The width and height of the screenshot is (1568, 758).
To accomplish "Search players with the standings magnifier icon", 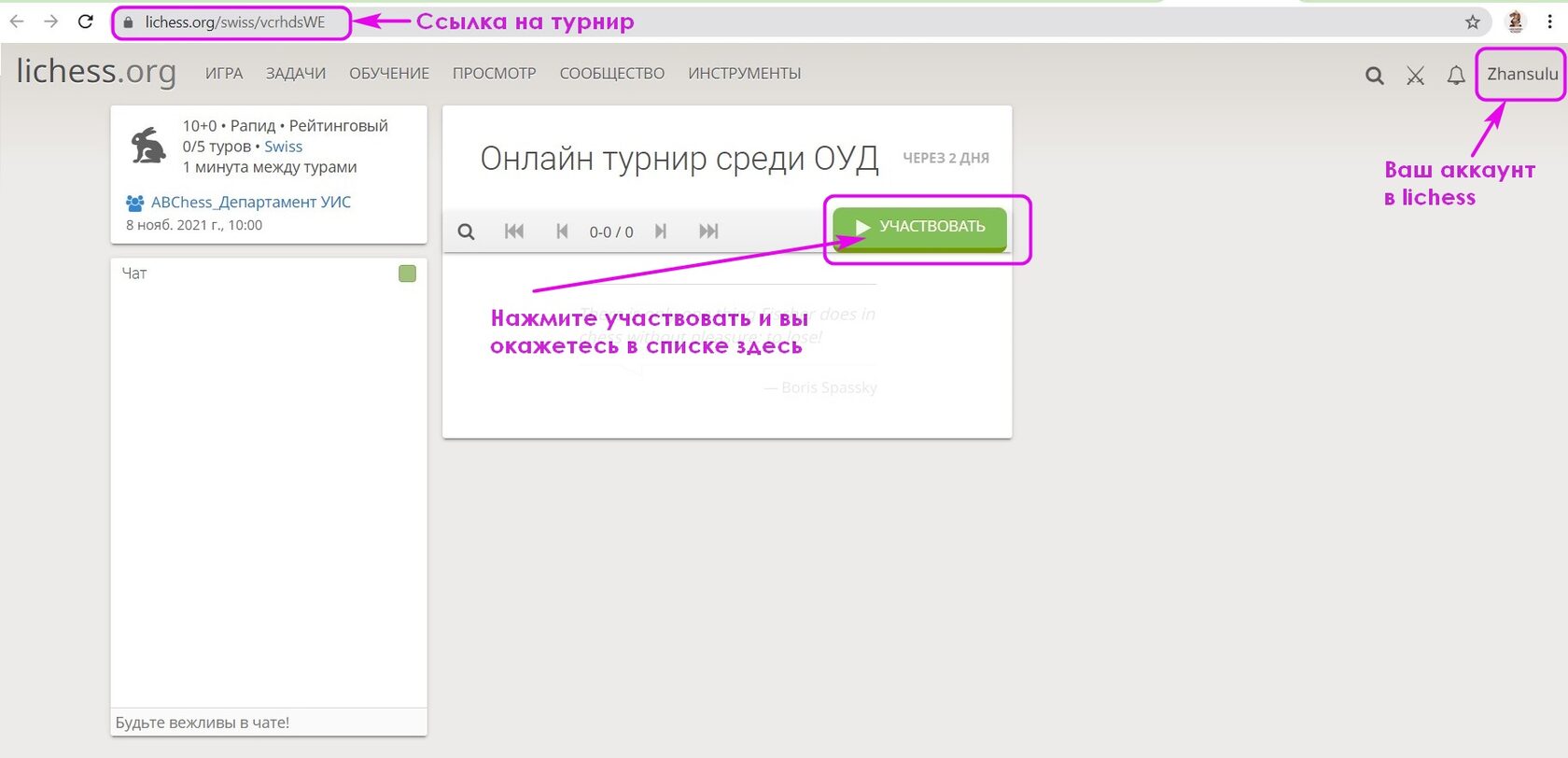I will pos(467,232).
